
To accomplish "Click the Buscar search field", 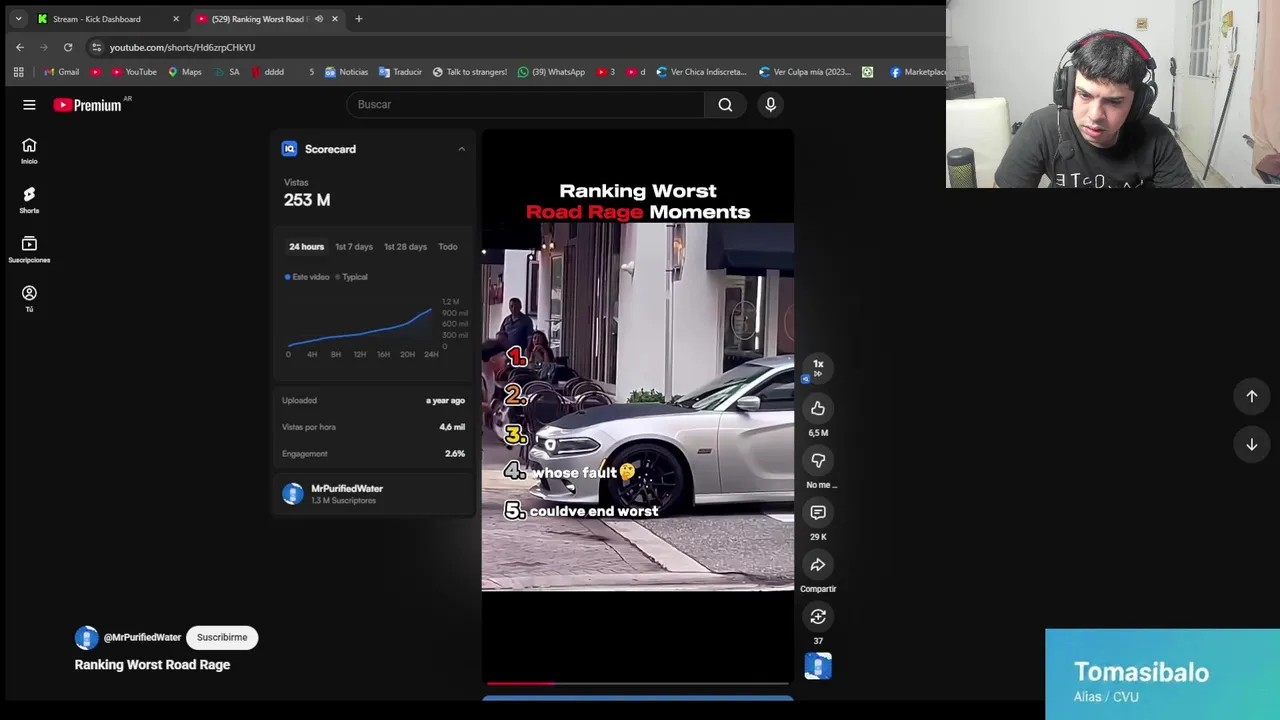I will [x=525, y=104].
